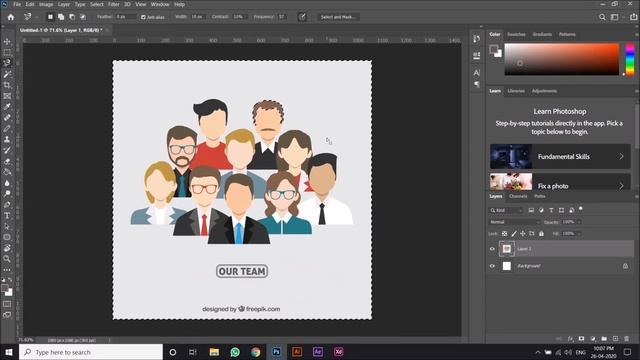Select the Path Selection tool

coord(7,226)
